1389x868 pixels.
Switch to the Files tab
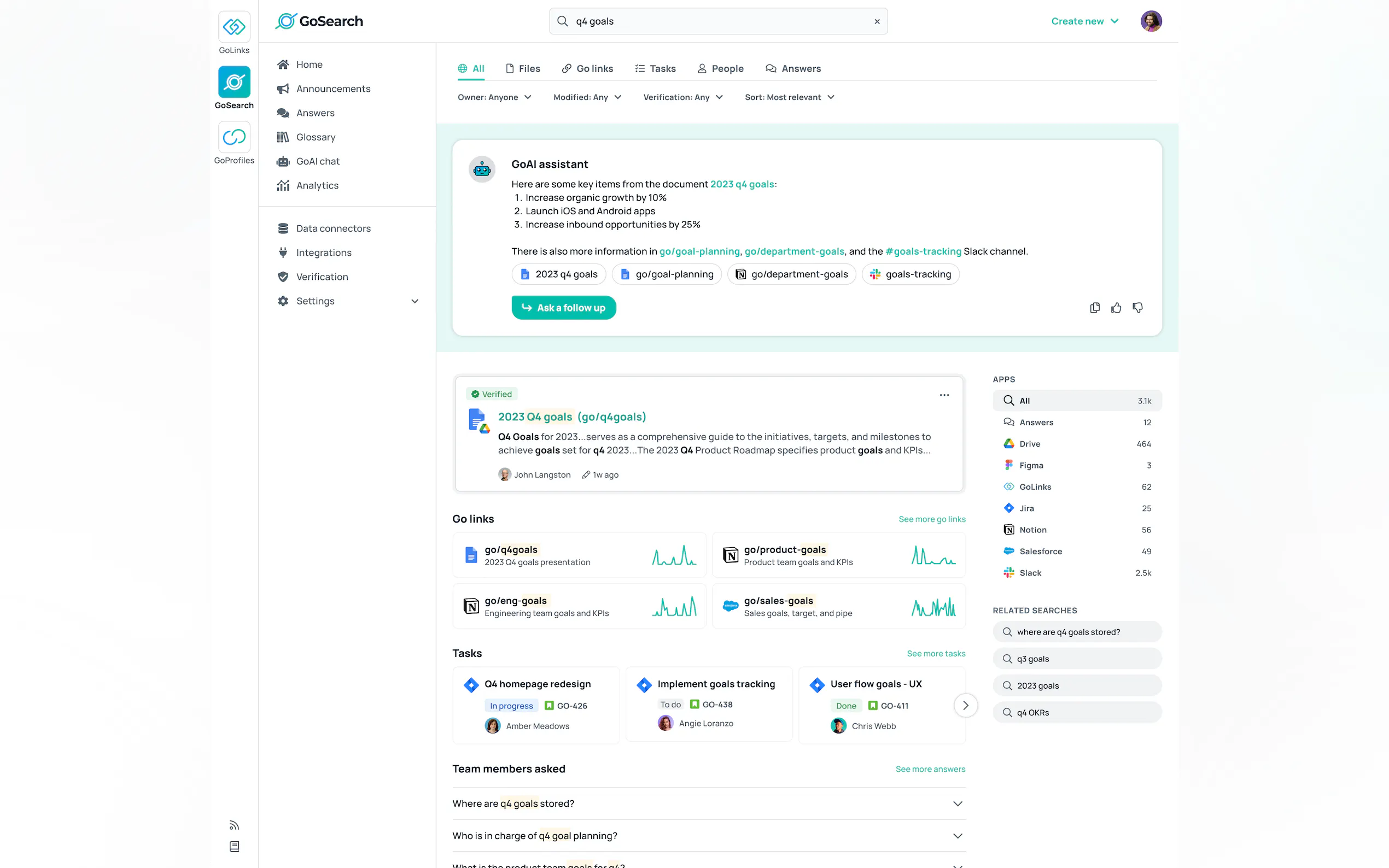523,69
